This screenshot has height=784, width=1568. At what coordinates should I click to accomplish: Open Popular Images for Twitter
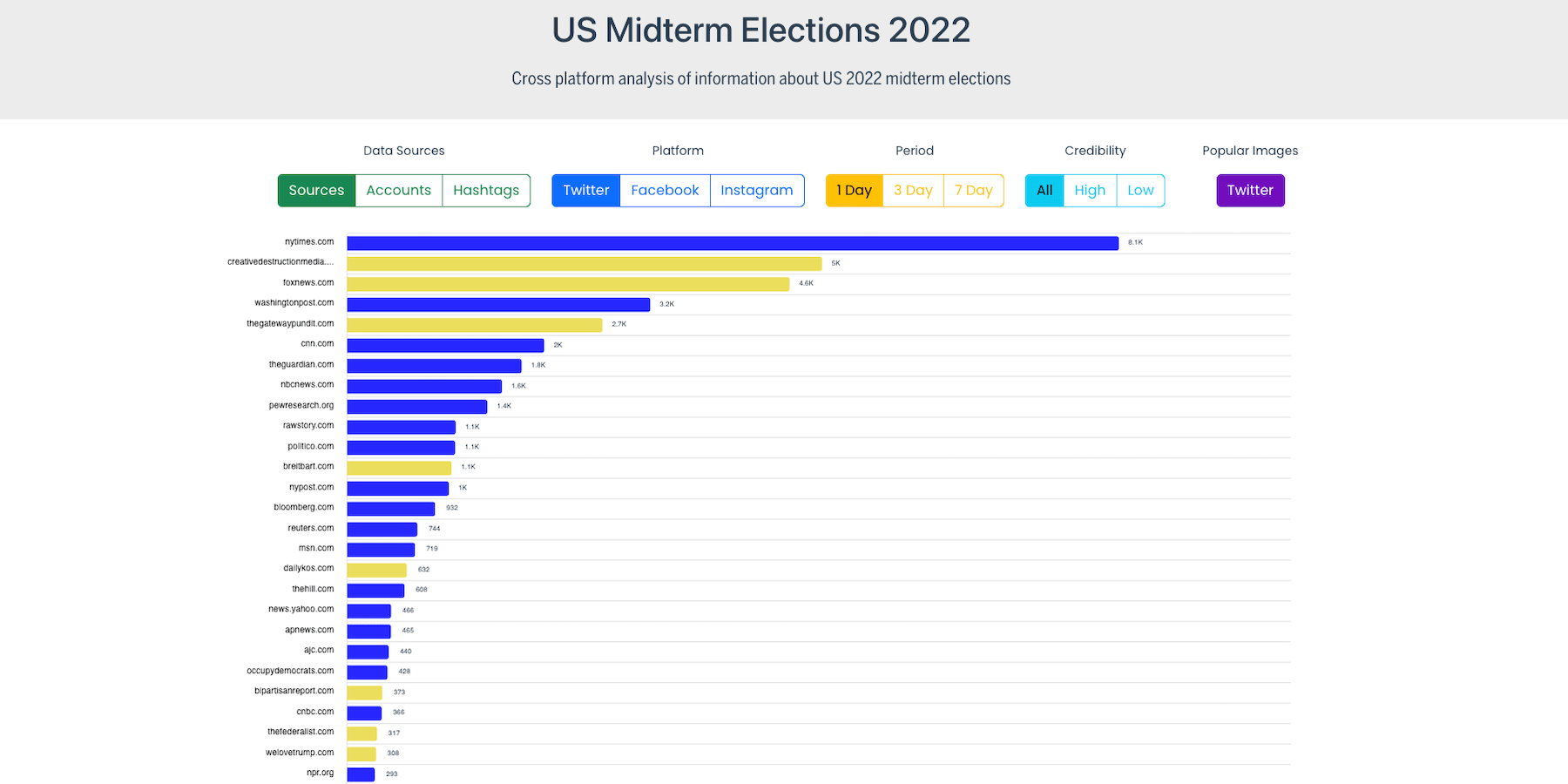pos(1250,190)
